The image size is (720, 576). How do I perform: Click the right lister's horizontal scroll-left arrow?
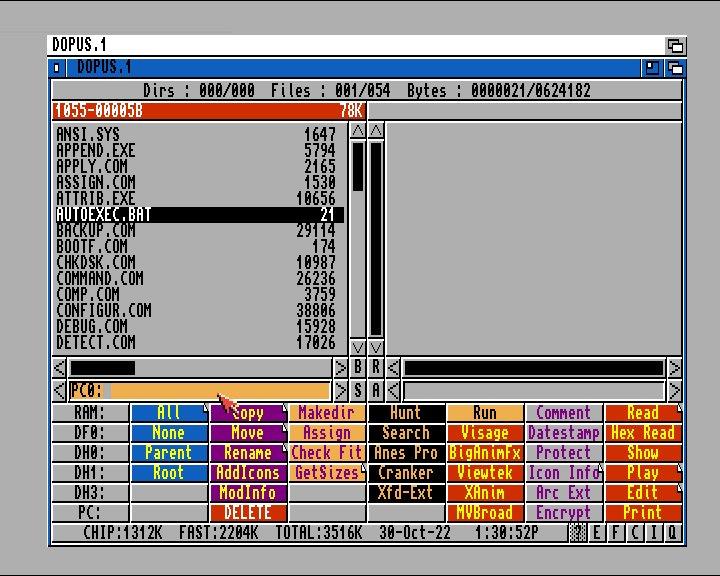[393, 367]
